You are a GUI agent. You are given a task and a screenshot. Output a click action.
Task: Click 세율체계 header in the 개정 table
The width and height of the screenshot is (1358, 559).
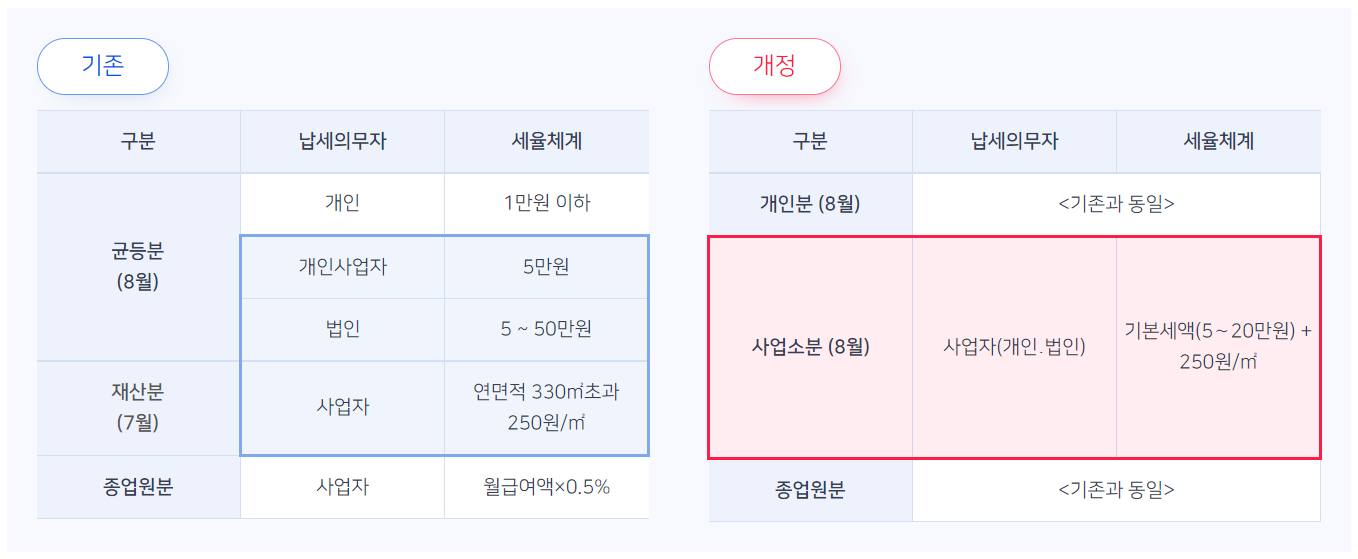tap(1218, 141)
